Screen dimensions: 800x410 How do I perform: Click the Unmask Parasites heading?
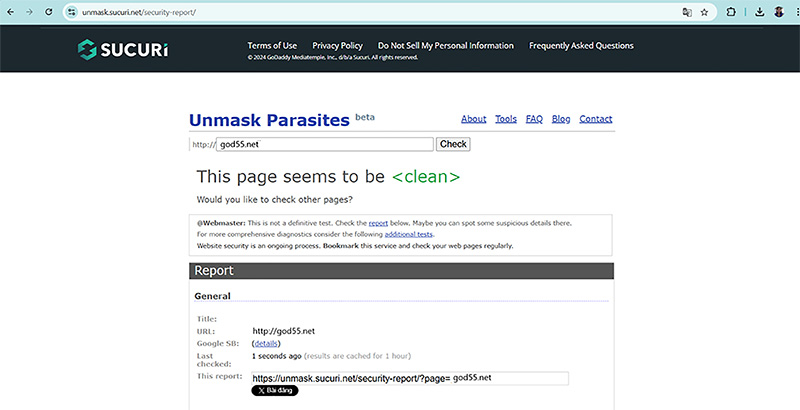[269, 120]
